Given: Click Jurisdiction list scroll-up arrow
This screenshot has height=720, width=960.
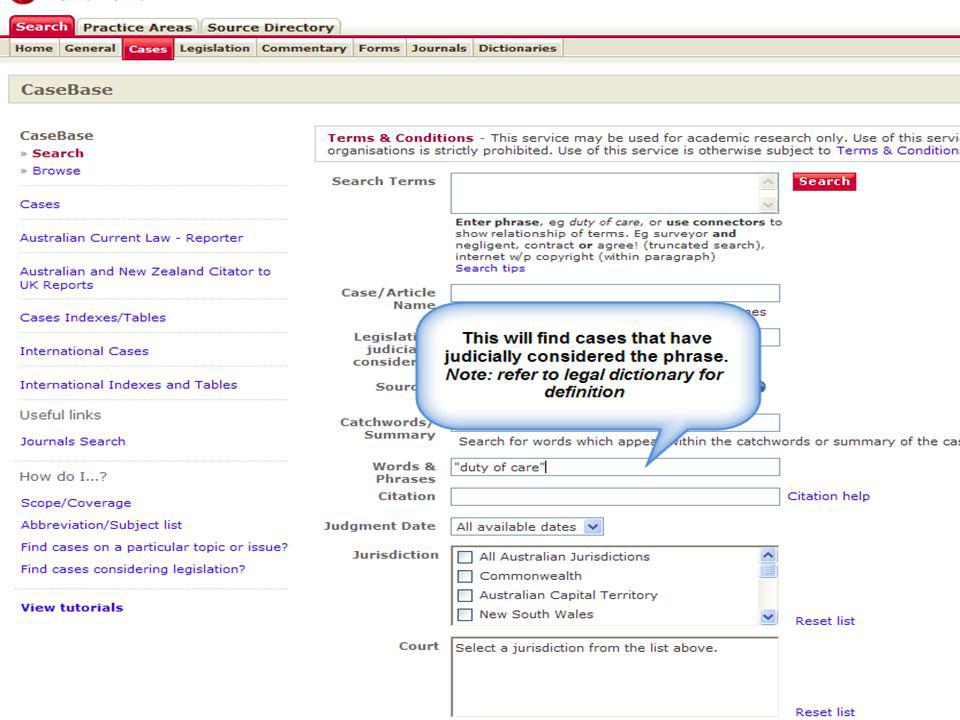Looking at the screenshot, I should pos(768,555).
